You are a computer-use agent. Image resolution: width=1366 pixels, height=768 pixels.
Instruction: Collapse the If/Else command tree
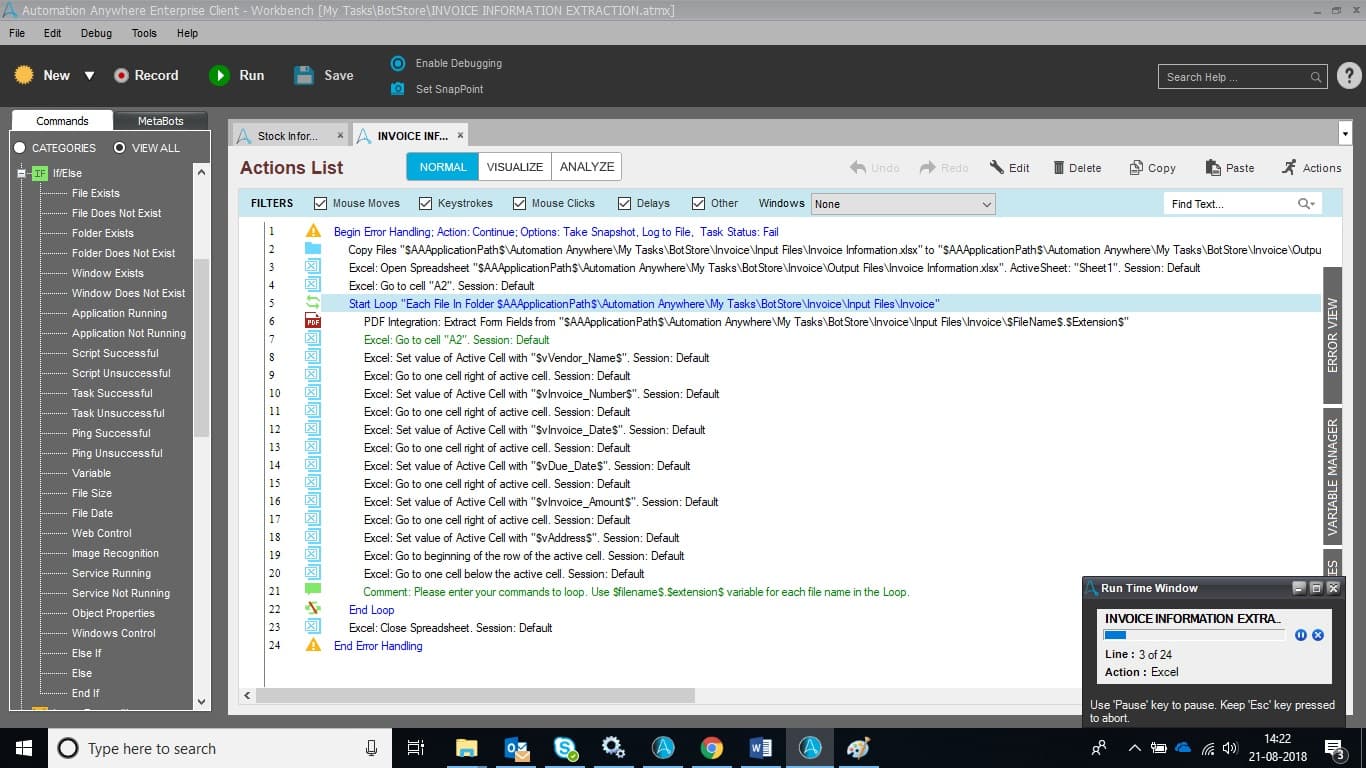pos(22,173)
